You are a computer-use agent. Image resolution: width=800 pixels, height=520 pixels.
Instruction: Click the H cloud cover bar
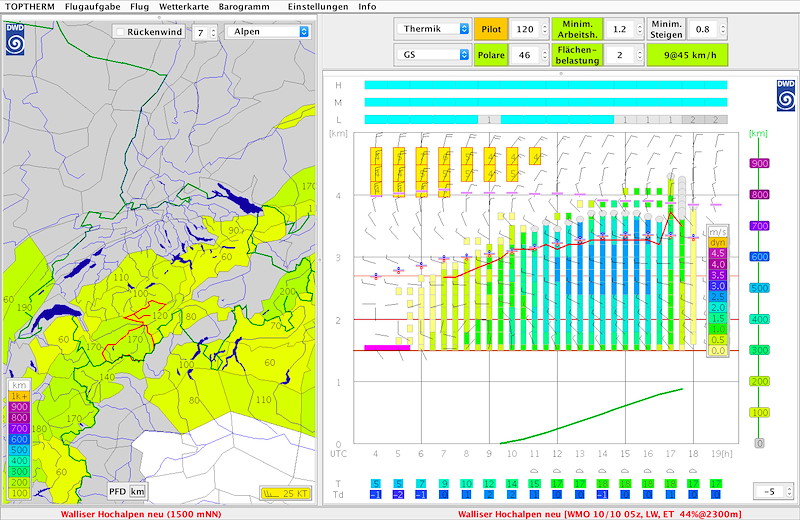[x=545, y=85]
